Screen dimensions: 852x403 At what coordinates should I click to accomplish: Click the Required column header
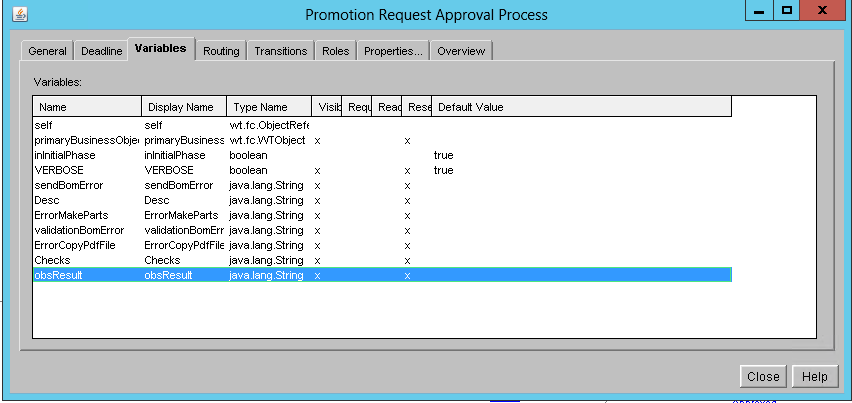tap(356, 107)
